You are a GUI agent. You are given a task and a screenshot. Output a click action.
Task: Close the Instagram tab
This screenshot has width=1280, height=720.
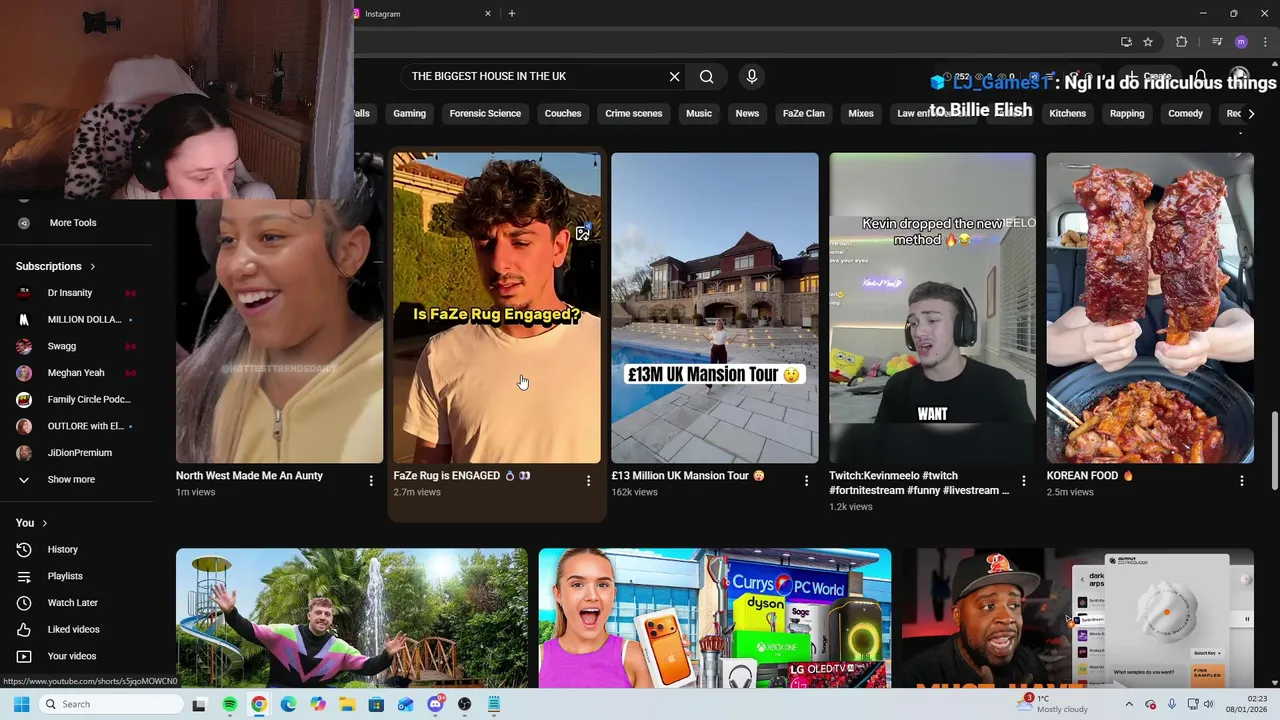coord(488,14)
